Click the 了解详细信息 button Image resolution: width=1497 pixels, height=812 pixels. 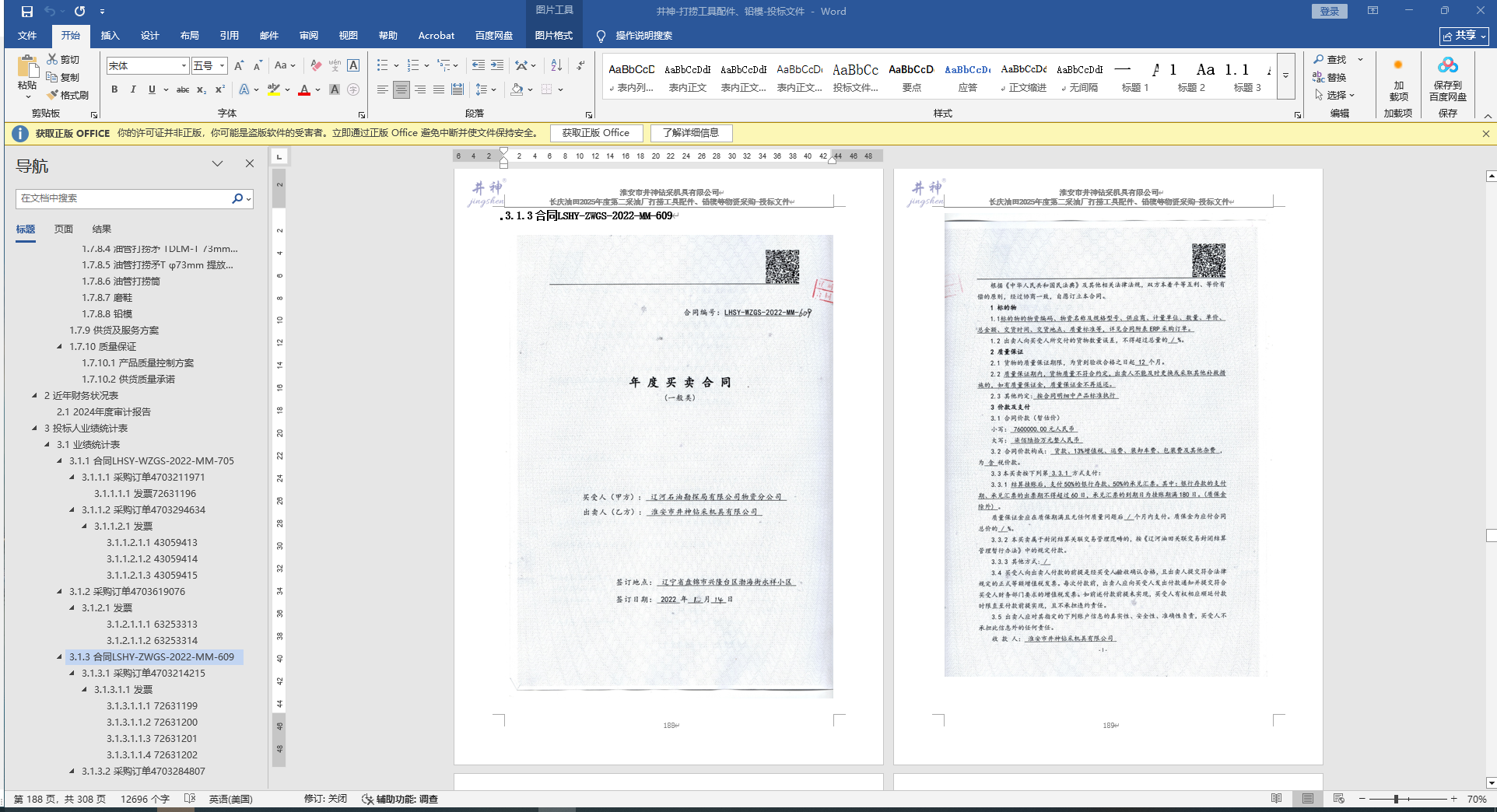point(691,133)
